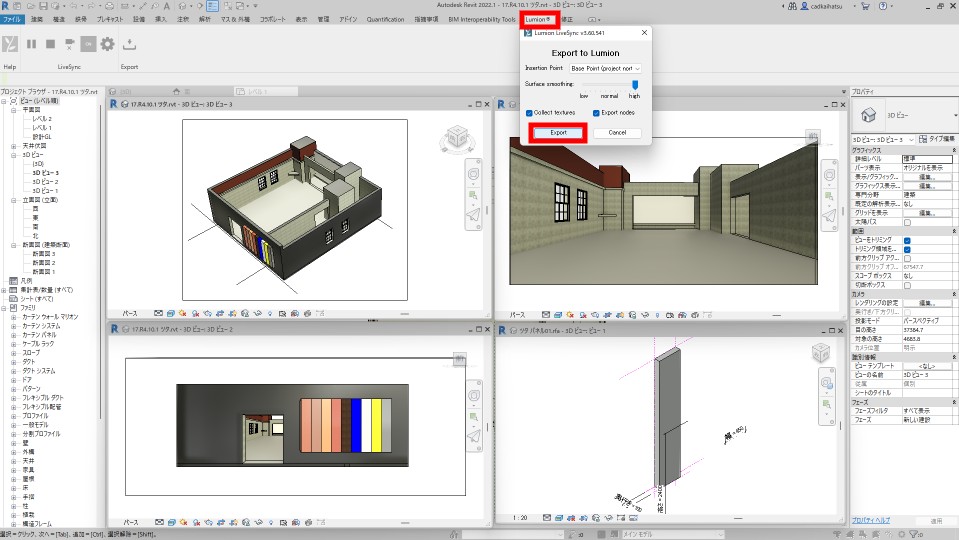
Task: Open the 3D ビュー type selector dropdown in Properties
Action: tap(955, 115)
